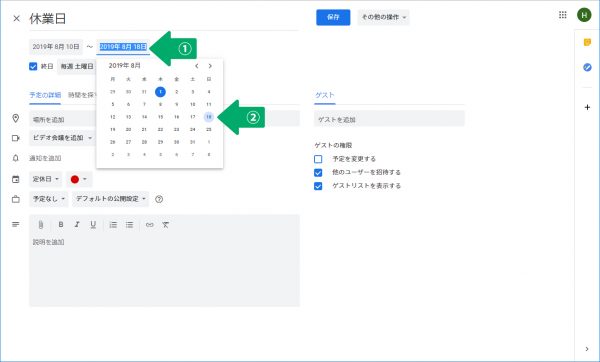Select day 24 in the date picker
Viewport: 600px width, 362px height.
192,129
